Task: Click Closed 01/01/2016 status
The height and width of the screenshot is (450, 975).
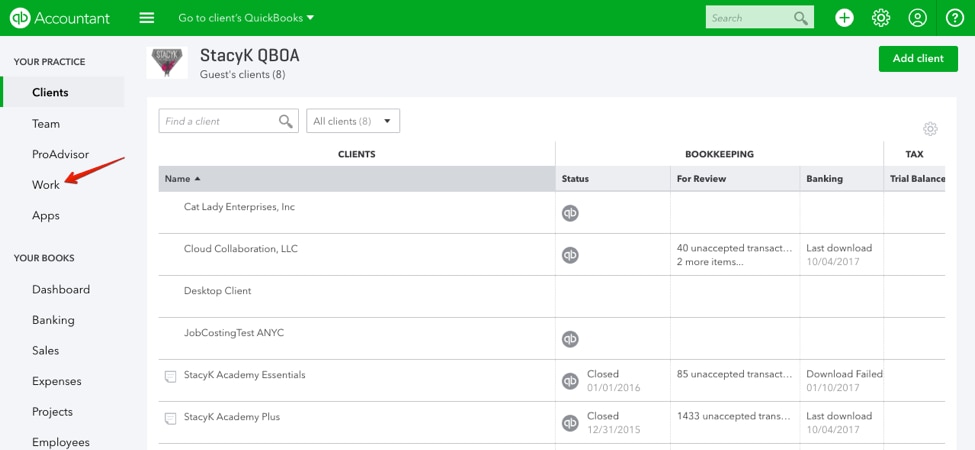Action: (x=613, y=381)
